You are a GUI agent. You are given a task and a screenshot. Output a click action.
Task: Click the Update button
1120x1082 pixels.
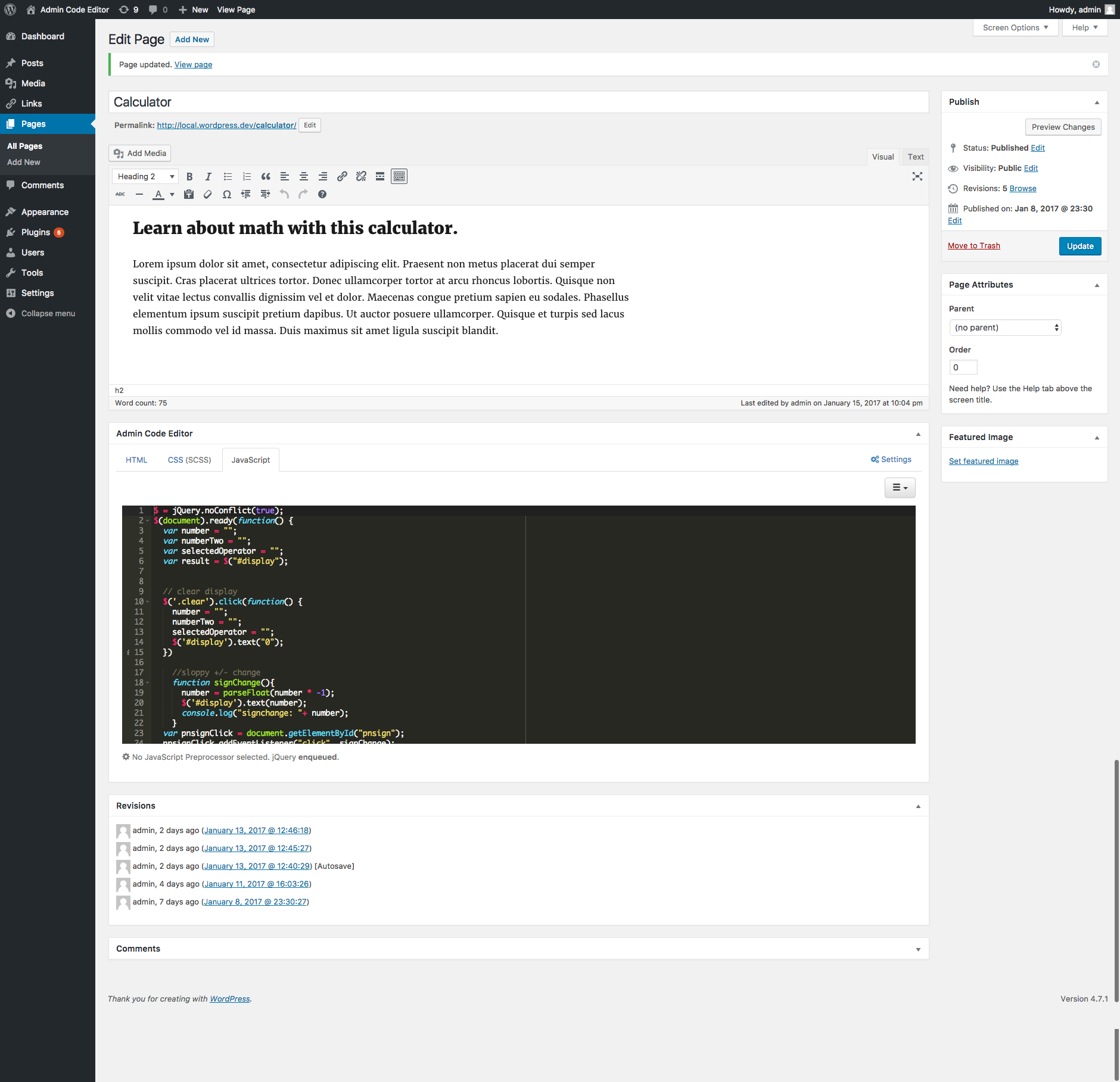[x=1080, y=246]
